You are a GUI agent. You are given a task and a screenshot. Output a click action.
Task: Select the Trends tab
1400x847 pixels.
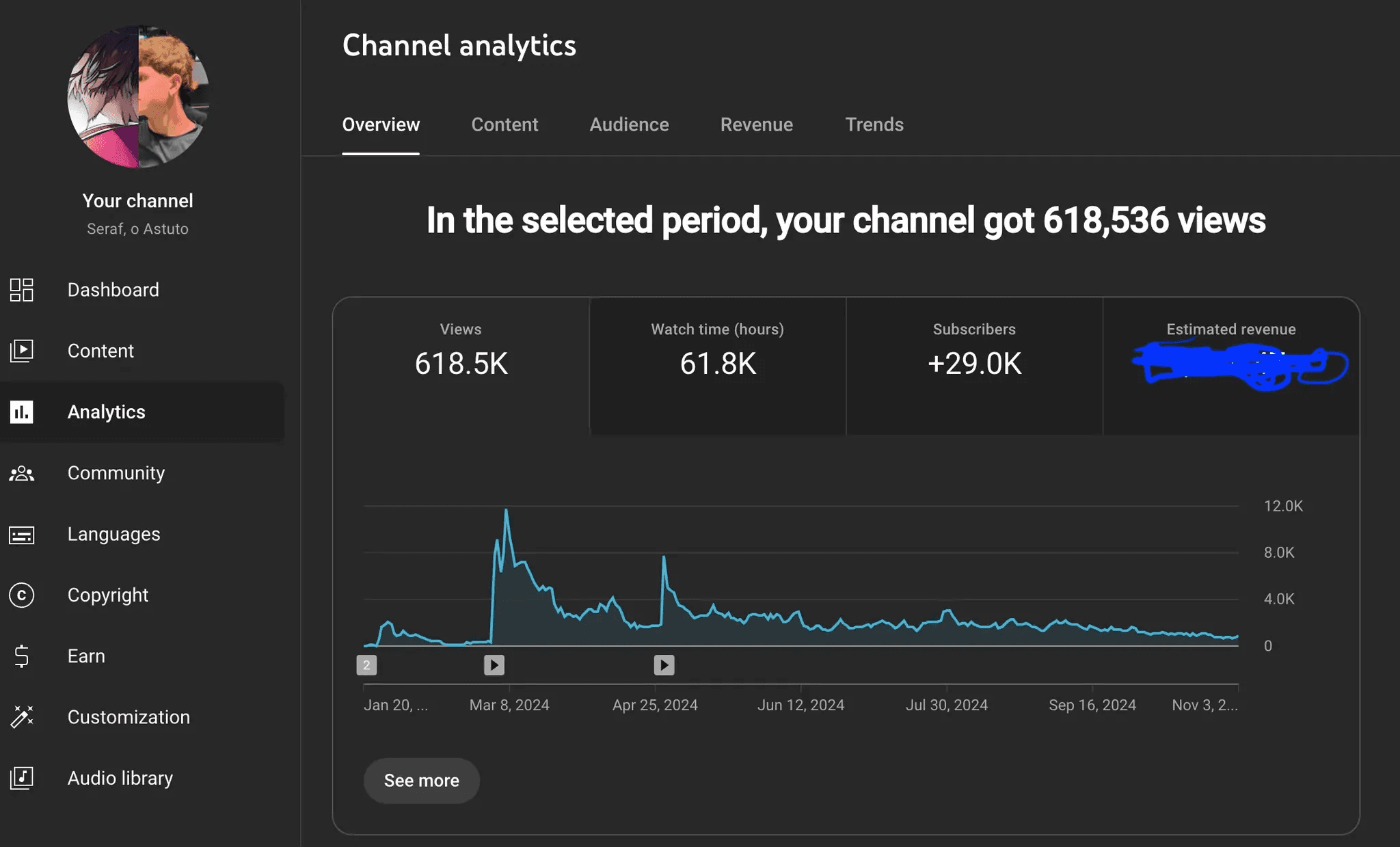tap(874, 124)
